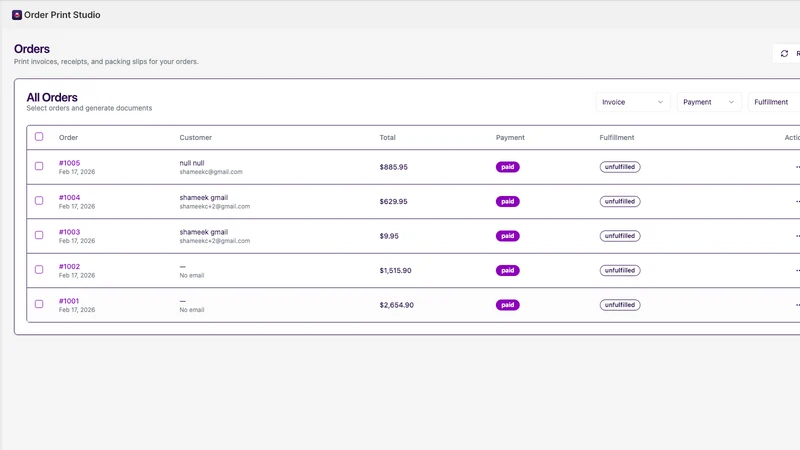
Task: Click the Fulfillment column header
Action: (617, 137)
